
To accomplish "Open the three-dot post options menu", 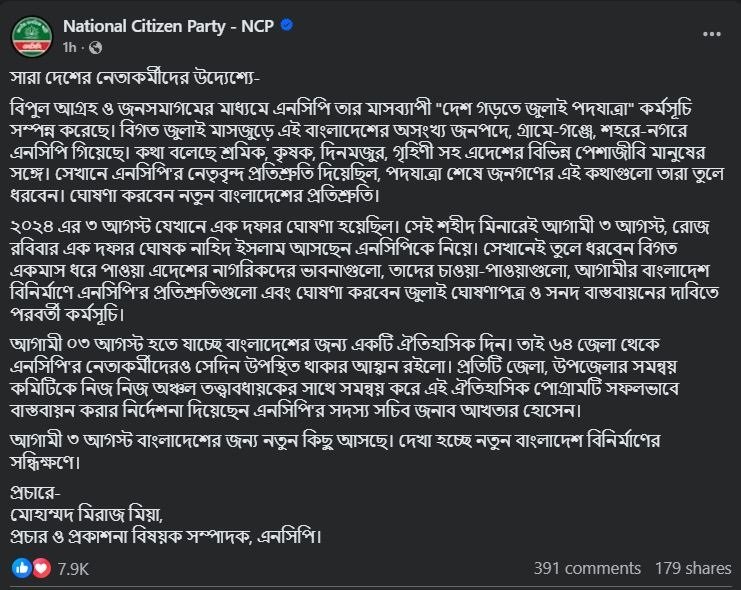I will click(x=711, y=34).
